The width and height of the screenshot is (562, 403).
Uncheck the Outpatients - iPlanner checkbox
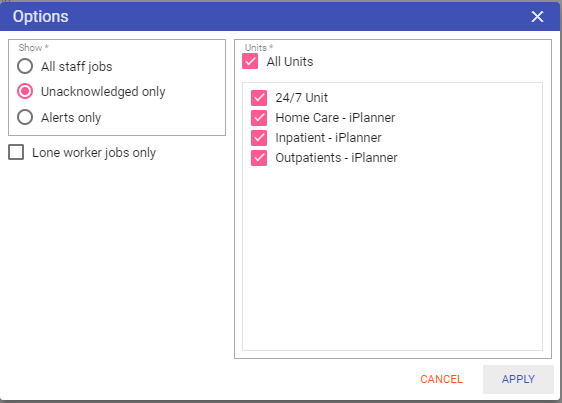[x=259, y=158]
